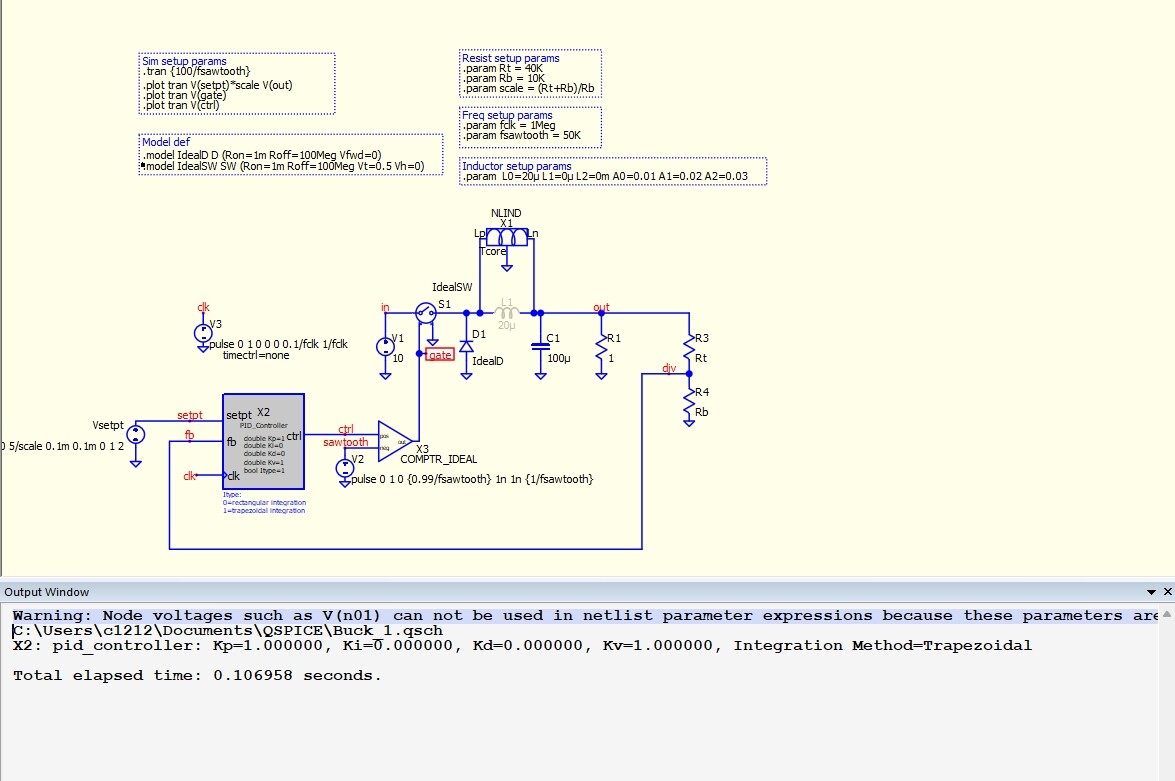Click the Inductor setup params directive box
The image size is (1175, 781).
tap(613, 171)
